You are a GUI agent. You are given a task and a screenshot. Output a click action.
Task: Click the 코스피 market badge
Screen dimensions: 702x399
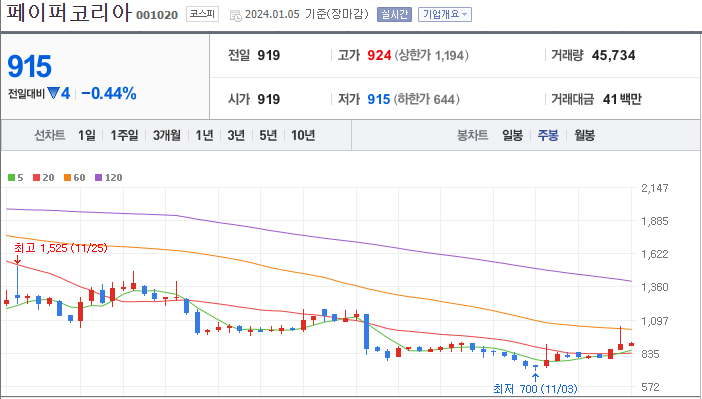pos(202,14)
